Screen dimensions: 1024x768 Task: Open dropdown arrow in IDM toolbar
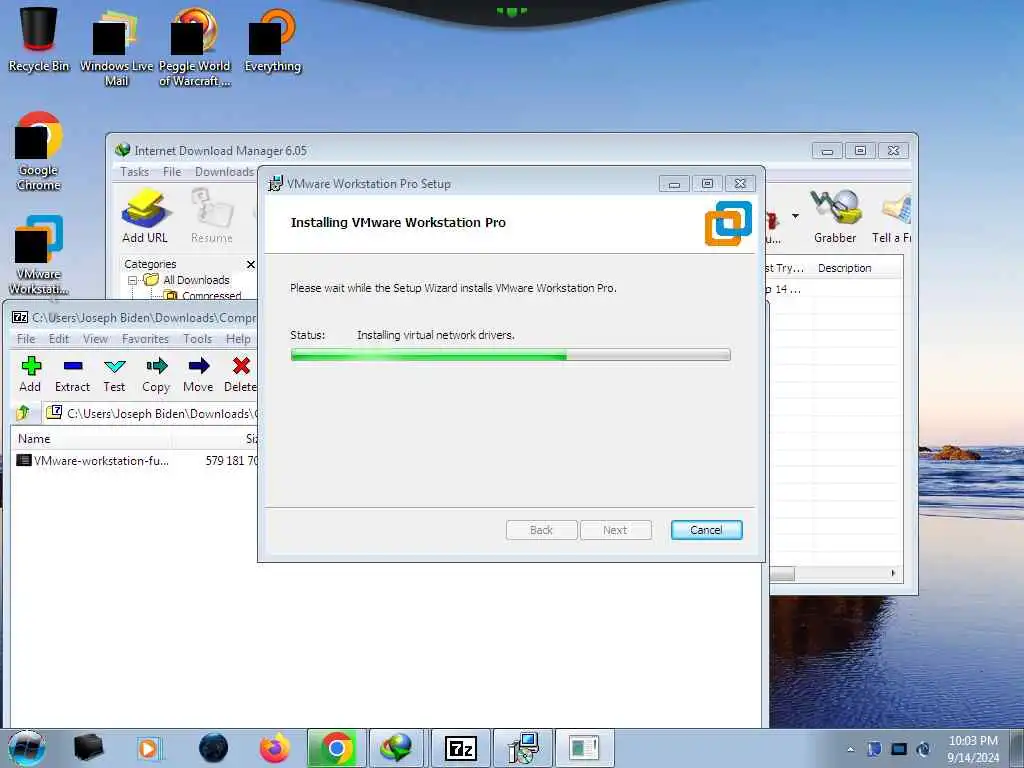[795, 216]
